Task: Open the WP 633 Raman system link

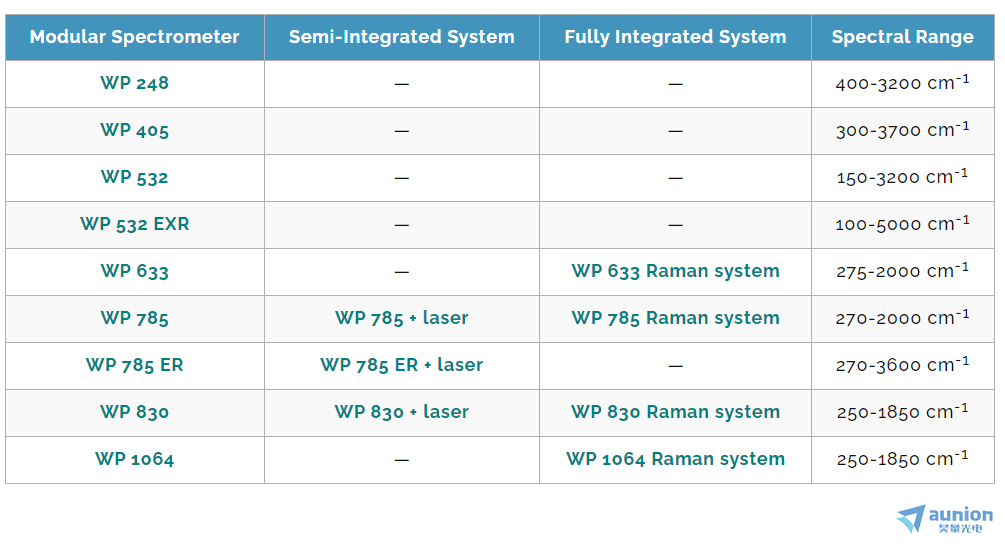Action: (676, 272)
